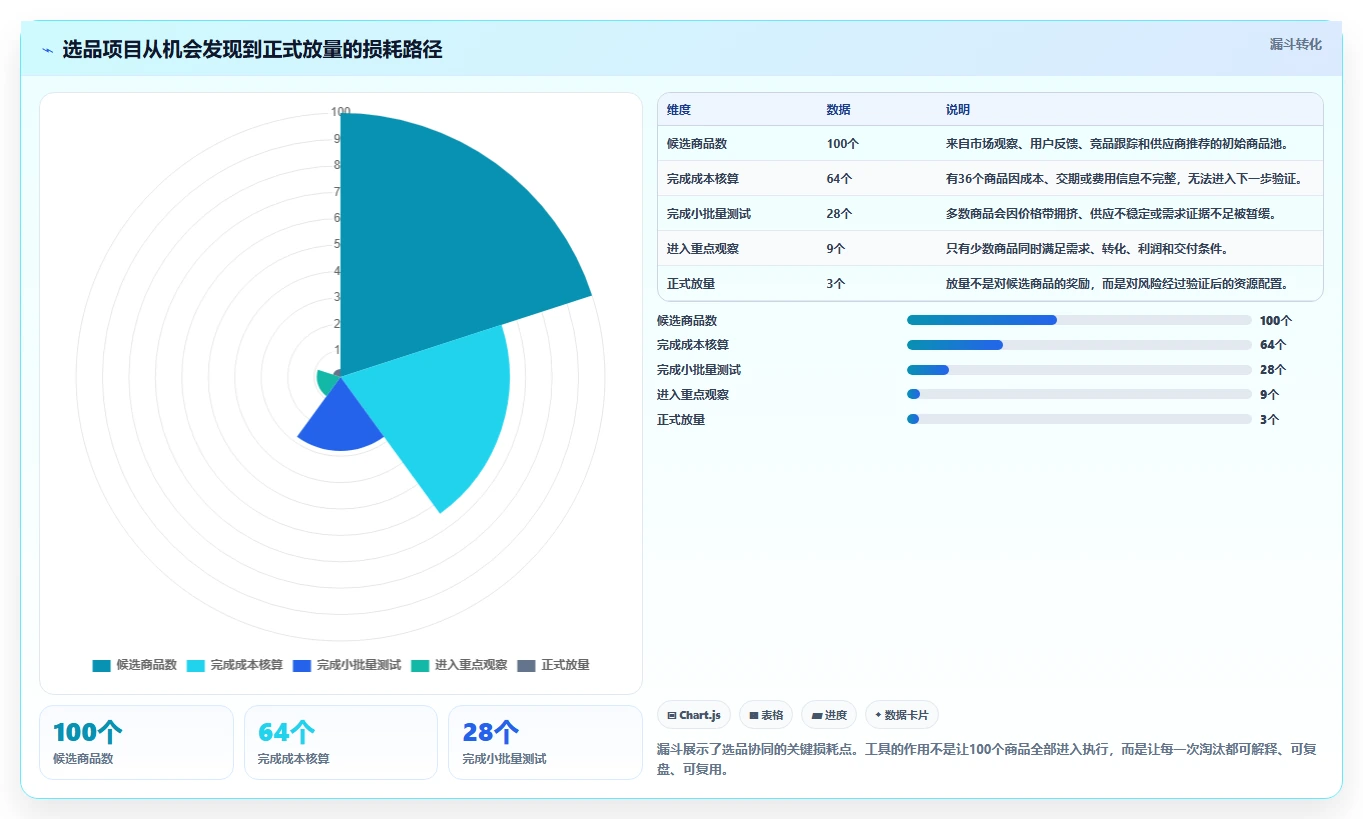Viewport: 1363px width, 819px height.
Task: Click the 28个 value in the table
Action: (x=840, y=214)
